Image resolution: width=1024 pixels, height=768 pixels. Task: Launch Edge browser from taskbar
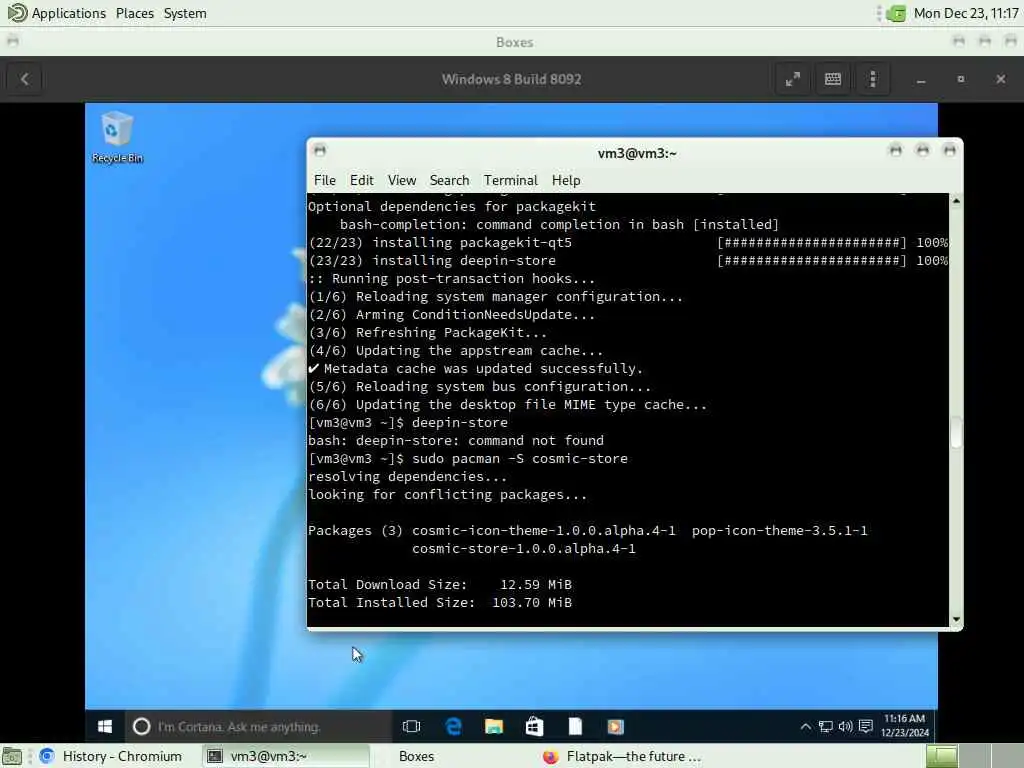453,726
